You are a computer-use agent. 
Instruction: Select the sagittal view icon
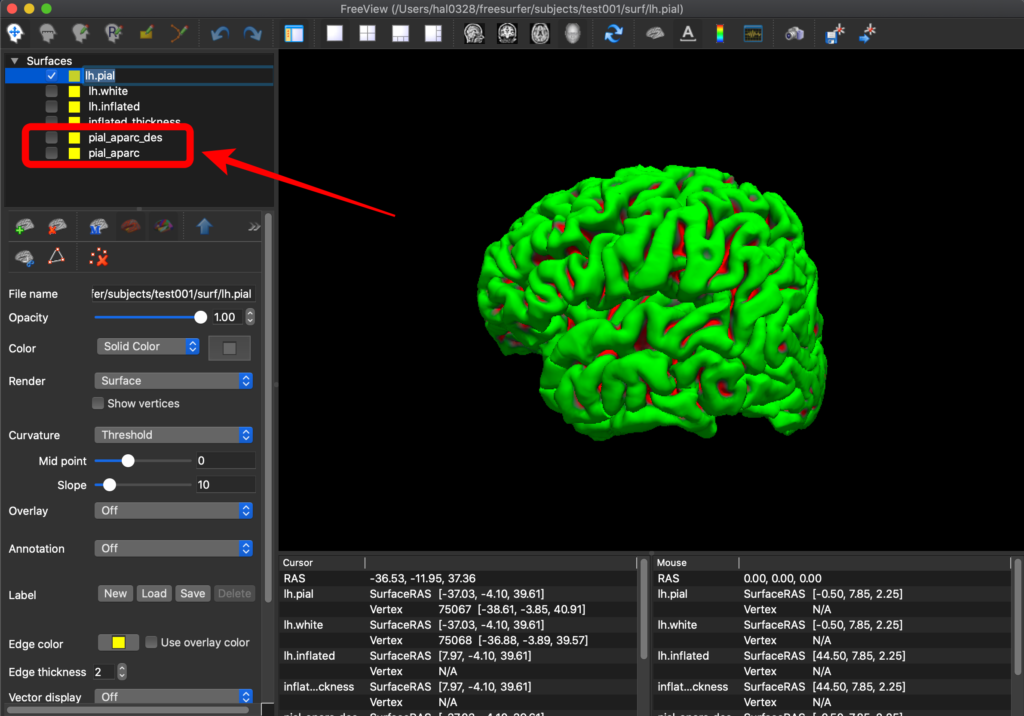tap(474, 33)
